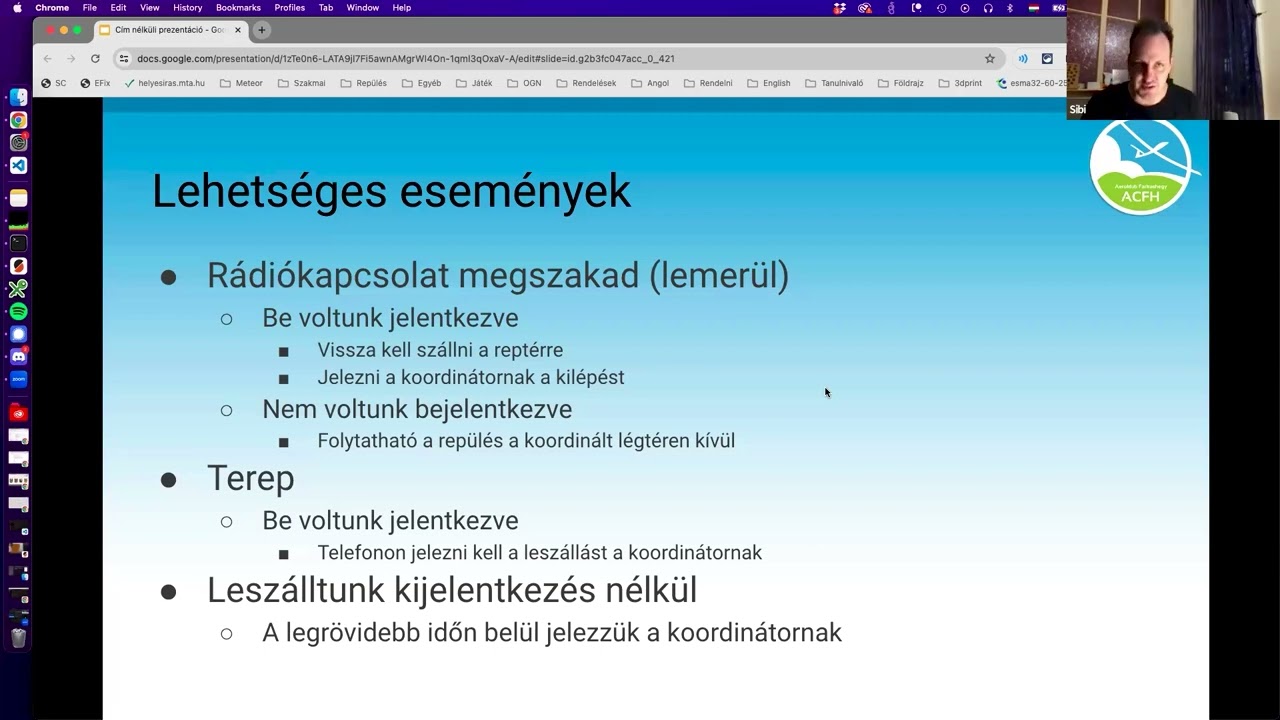
Task: Expand the Játék bookmarks folder
Action: [x=472, y=83]
